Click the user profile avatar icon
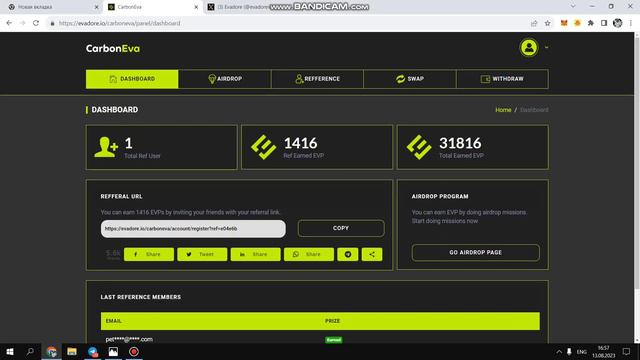 tap(529, 48)
